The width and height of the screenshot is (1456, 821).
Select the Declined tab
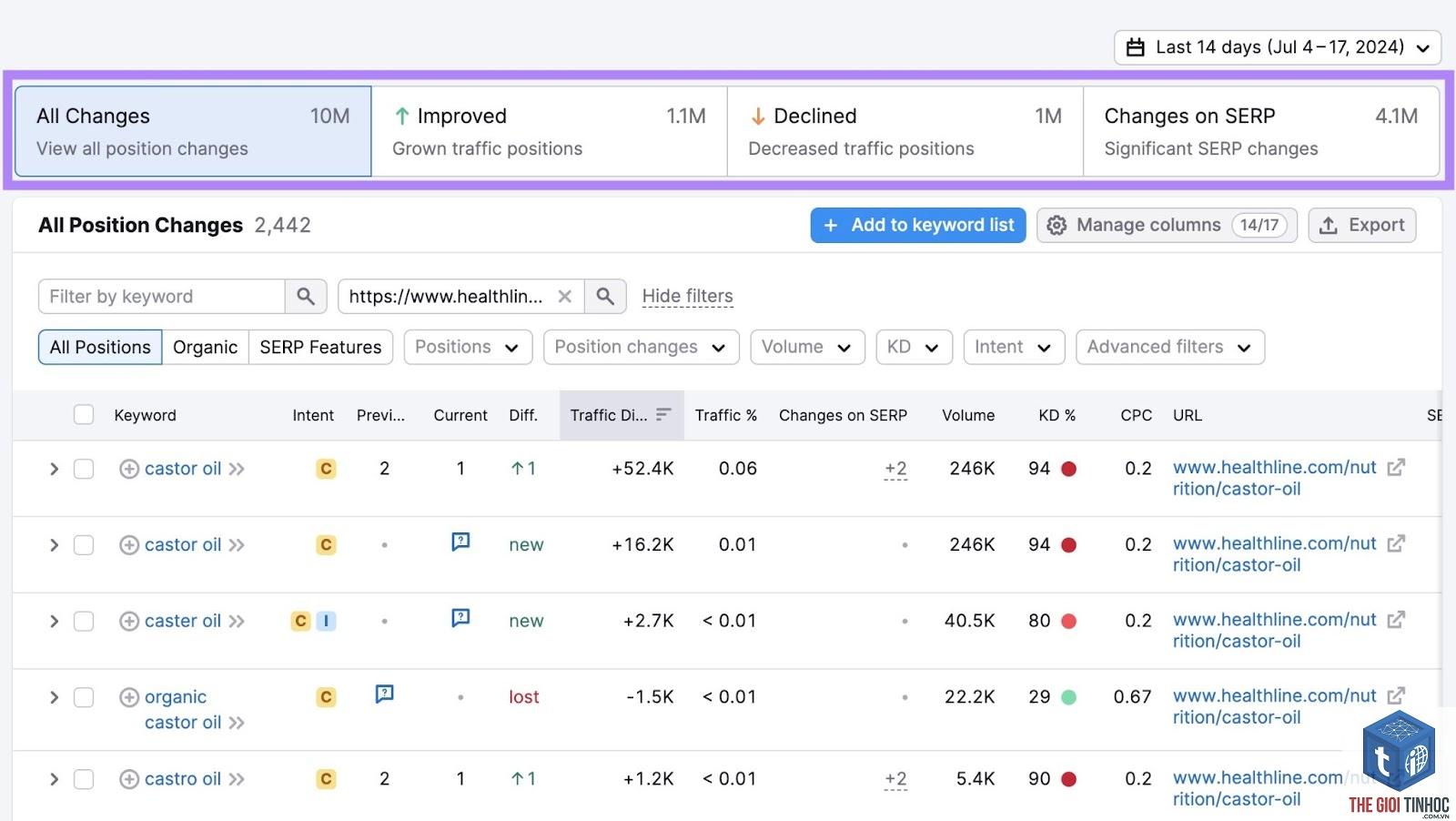coord(905,131)
